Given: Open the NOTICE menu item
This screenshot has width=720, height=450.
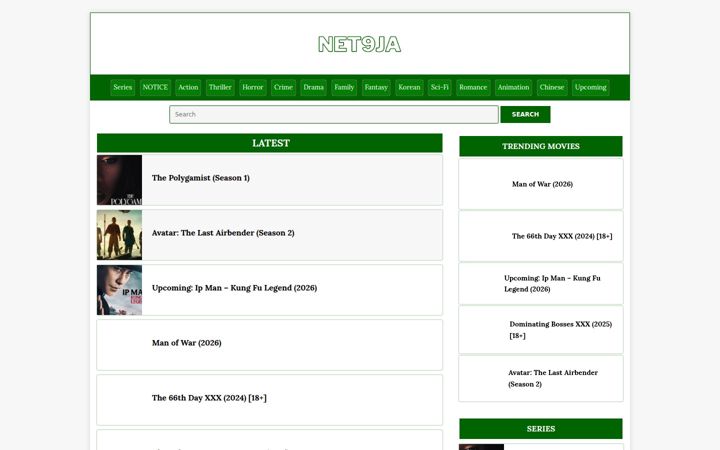Looking at the screenshot, I should tap(155, 87).
